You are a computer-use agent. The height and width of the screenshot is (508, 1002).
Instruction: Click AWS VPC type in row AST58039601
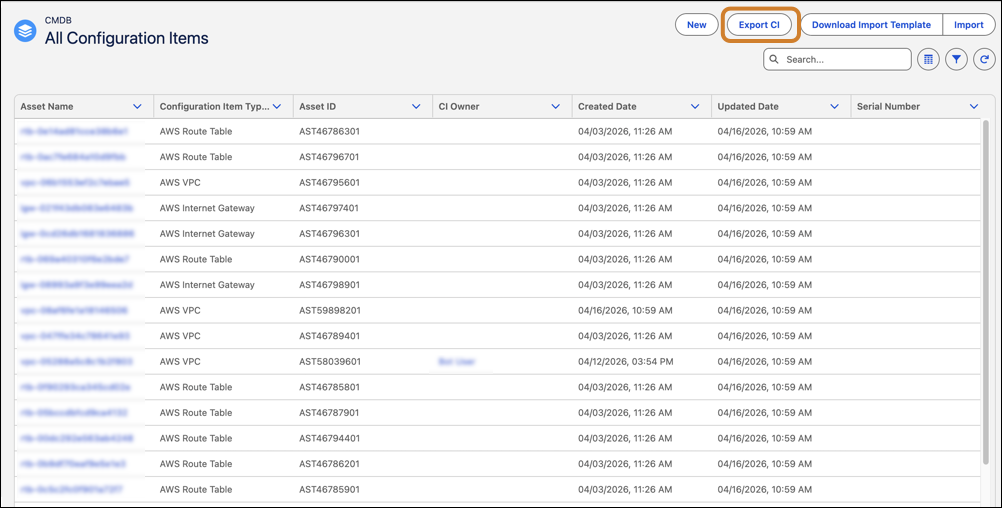point(180,362)
